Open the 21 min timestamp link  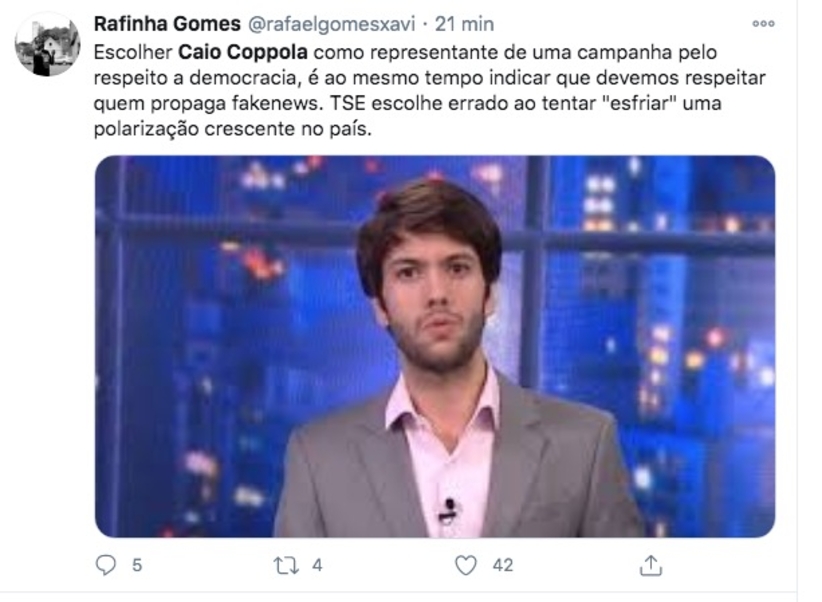(x=464, y=24)
